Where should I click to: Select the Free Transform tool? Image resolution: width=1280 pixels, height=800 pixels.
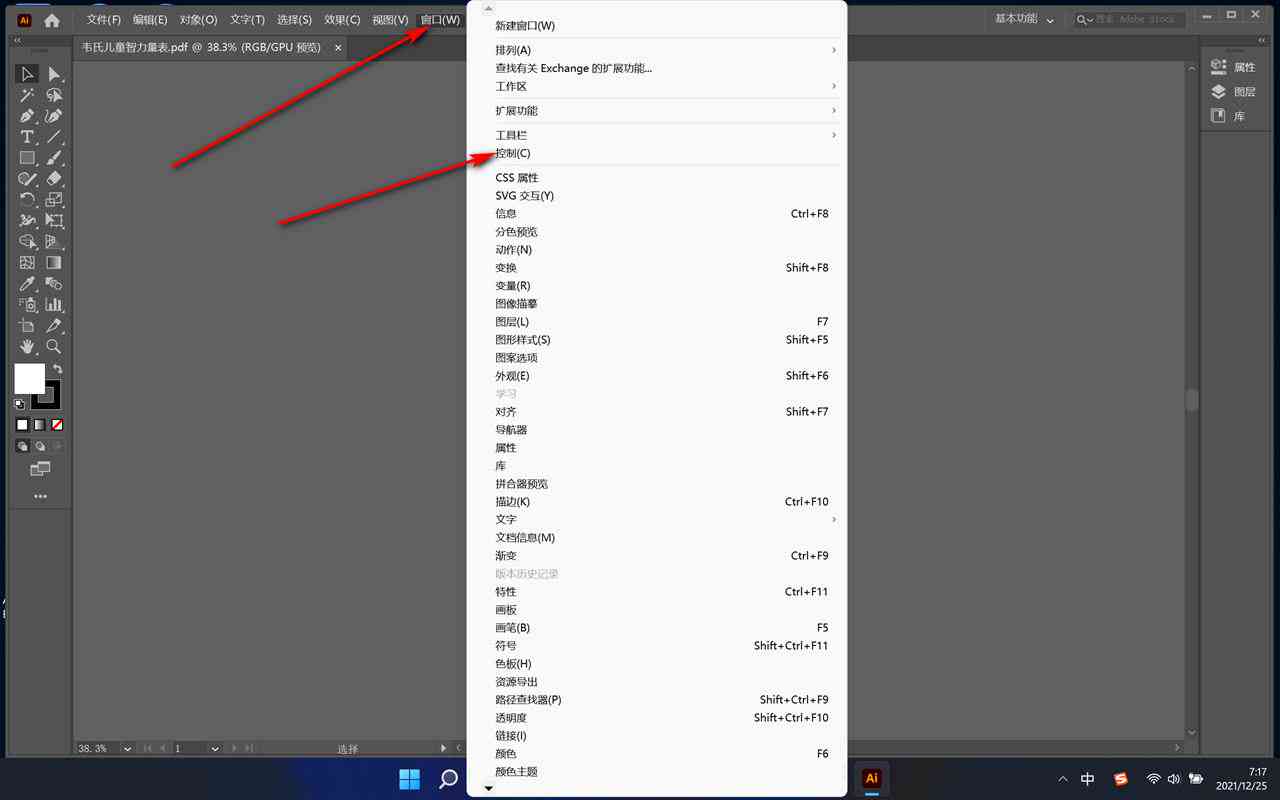coord(54,221)
